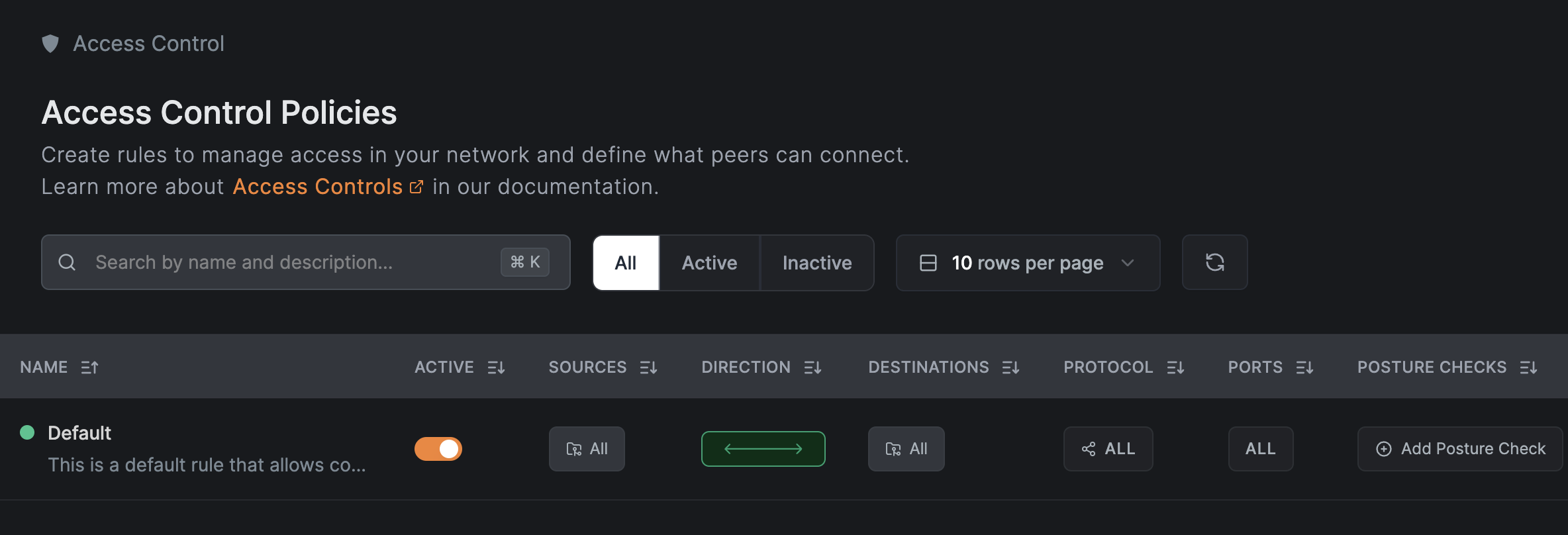Select the Inactive filter tab
1568x535 pixels.
(817, 263)
